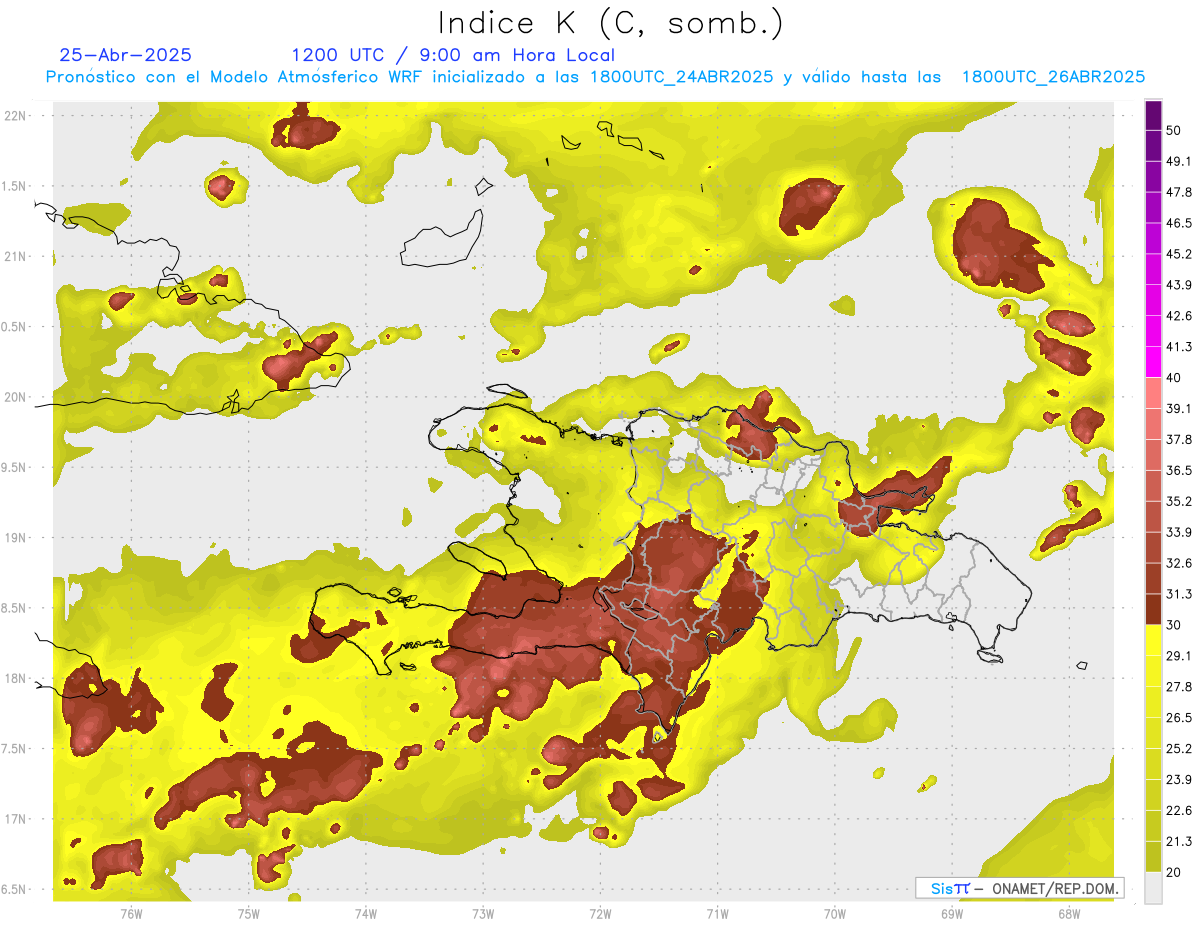
Task: Click the "43.9" color bar label
Action: click(x=1179, y=285)
